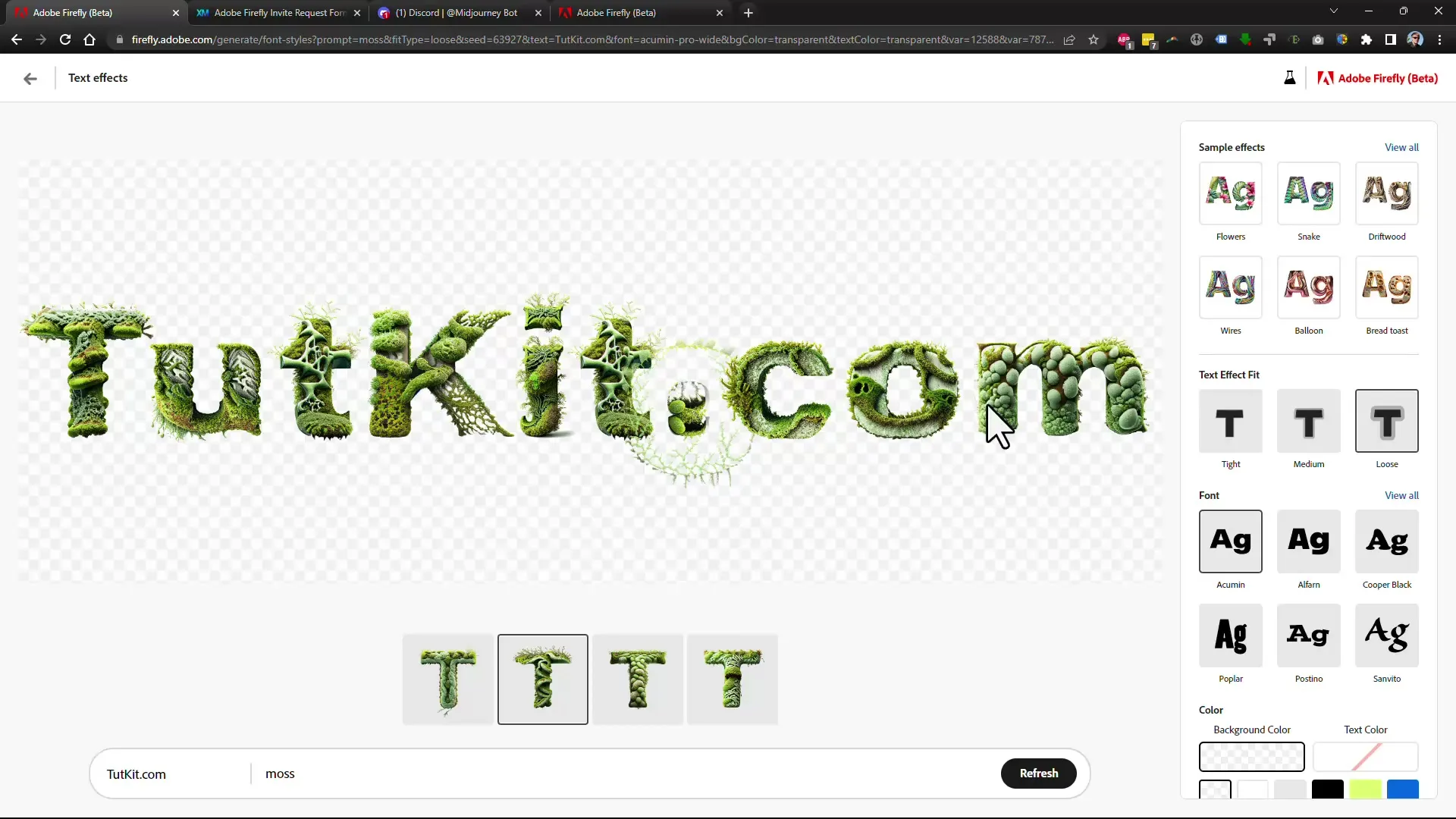
Task: Select the background color swatch
Action: coord(1252,755)
